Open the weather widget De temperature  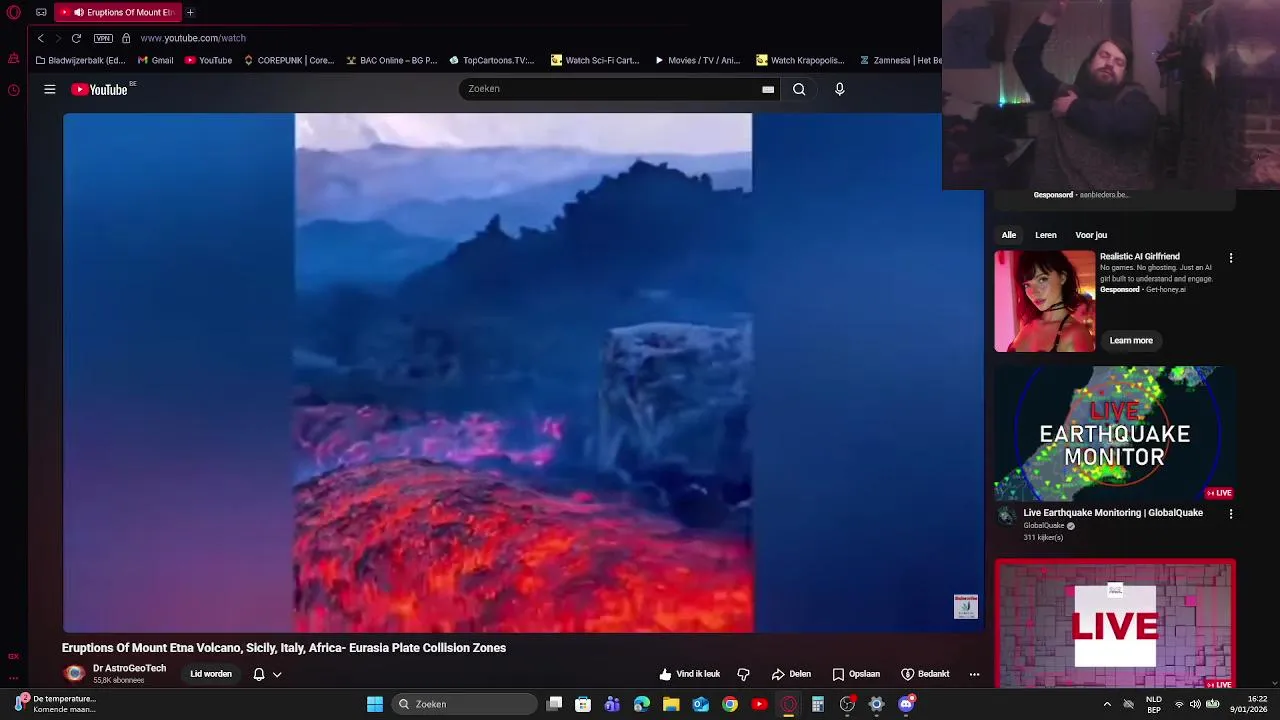(x=55, y=704)
